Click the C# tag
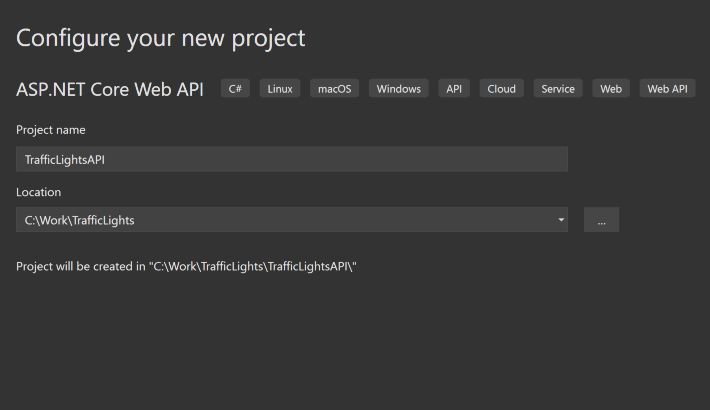 click(235, 89)
